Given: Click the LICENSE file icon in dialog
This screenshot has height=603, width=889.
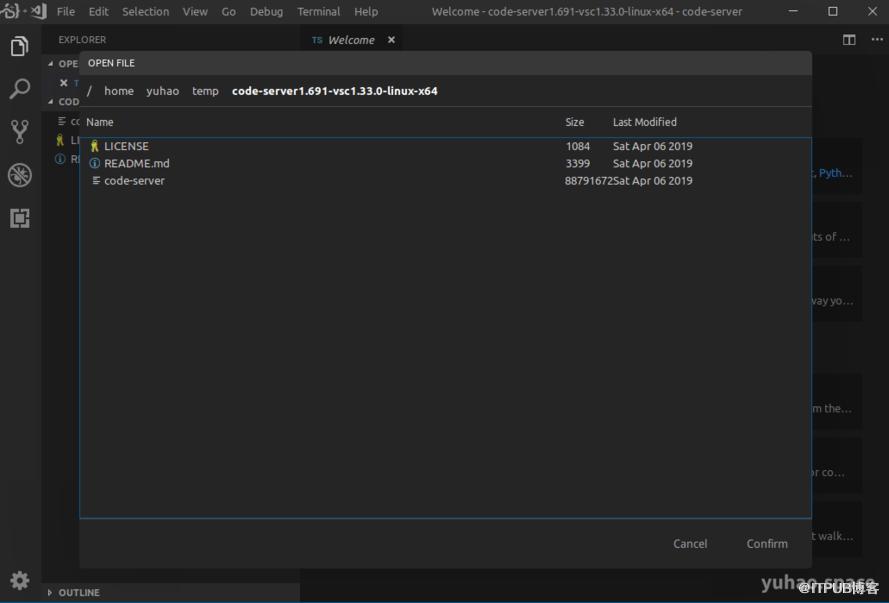Looking at the screenshot, I should pyautogui.click(x=95, y=146).
